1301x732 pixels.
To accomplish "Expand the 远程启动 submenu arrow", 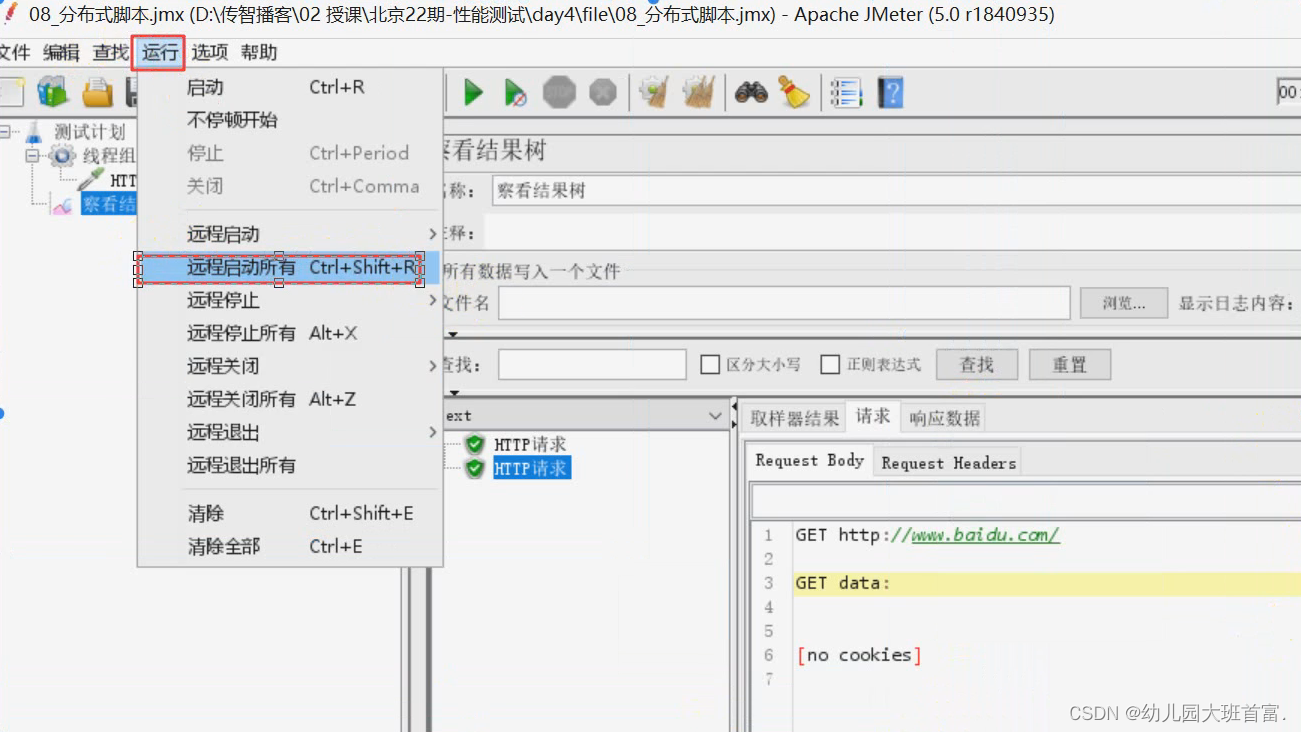I will [433, 234].
